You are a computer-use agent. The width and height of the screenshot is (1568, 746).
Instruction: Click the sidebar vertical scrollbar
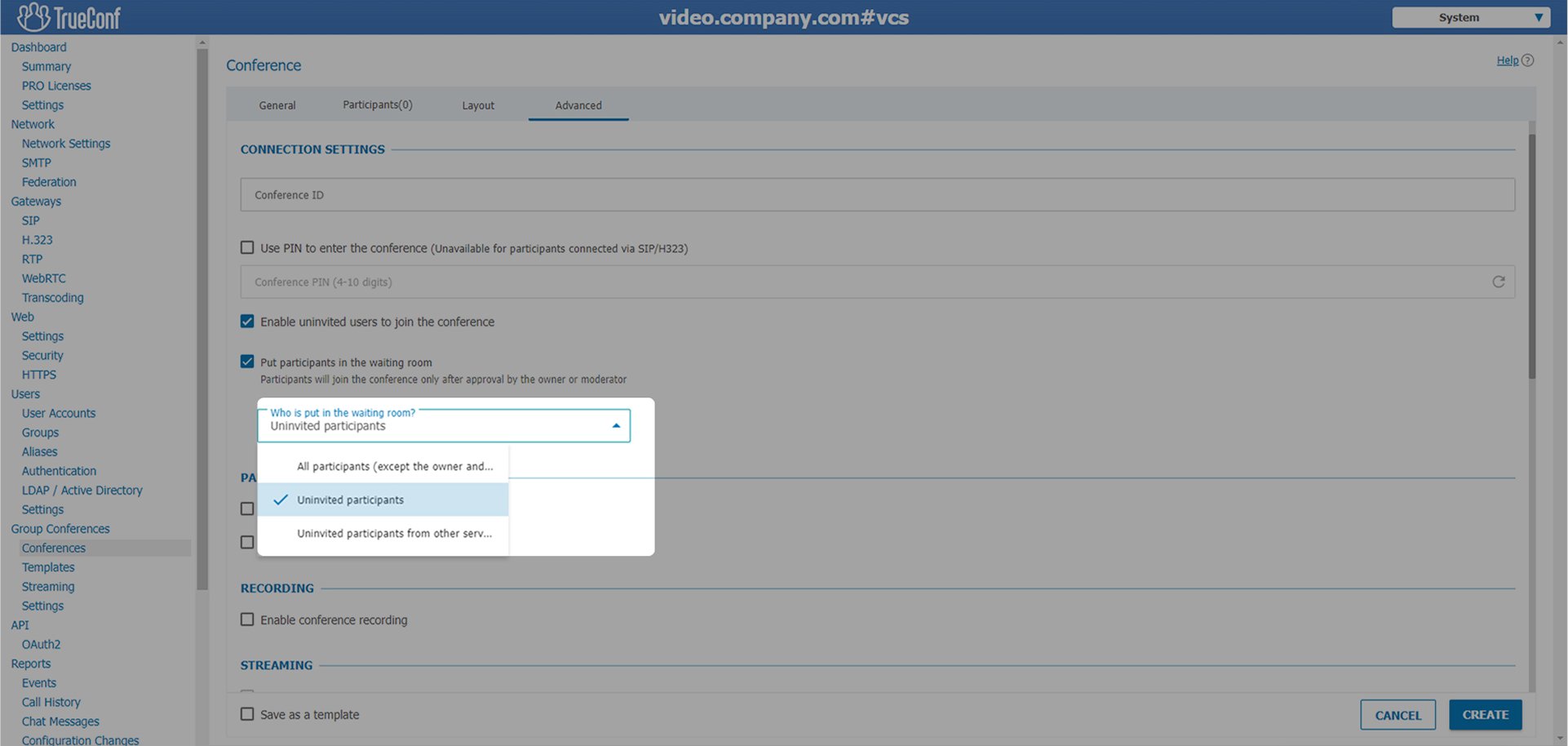point(202,318)
